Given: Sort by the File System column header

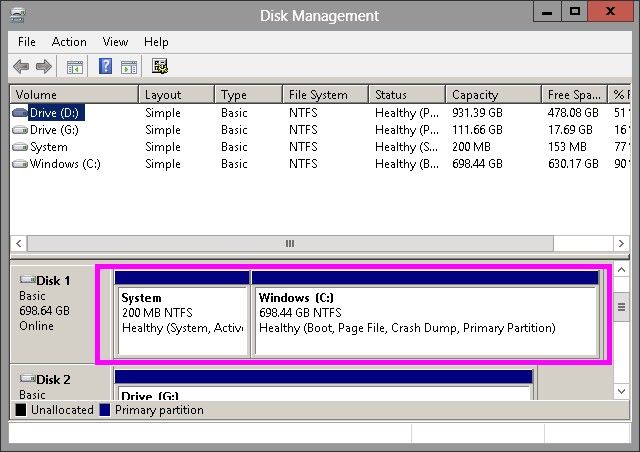Looking at the screenshot, I should coord(325,95).
